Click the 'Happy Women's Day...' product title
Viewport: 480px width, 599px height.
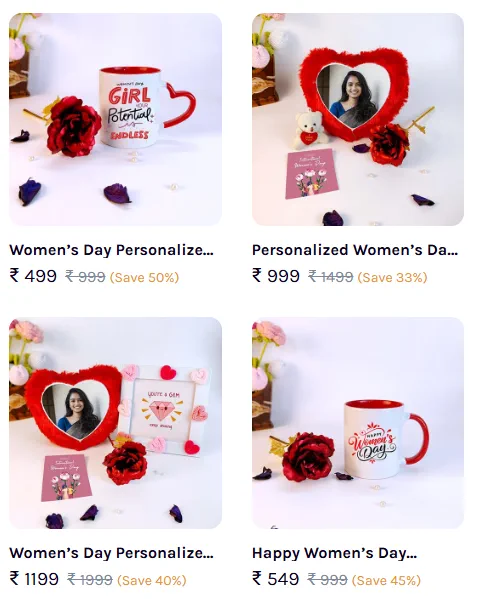[334, 553]
